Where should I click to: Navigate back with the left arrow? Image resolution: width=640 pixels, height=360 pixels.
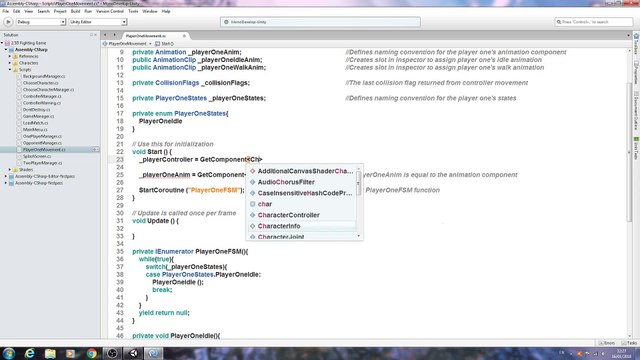click(x=105, y=36)
